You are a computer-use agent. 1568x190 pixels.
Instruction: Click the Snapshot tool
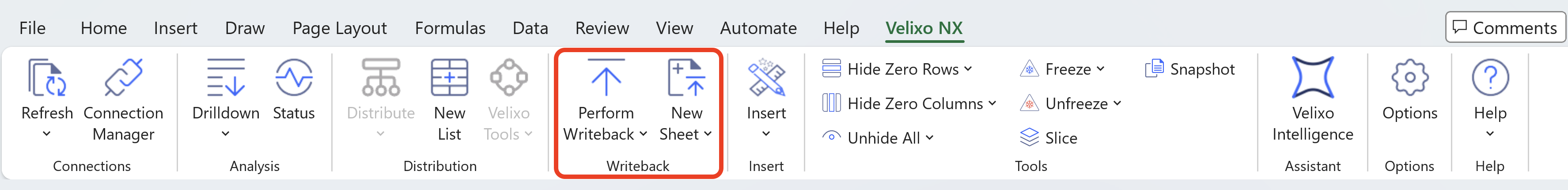(x=1190, y=69)
